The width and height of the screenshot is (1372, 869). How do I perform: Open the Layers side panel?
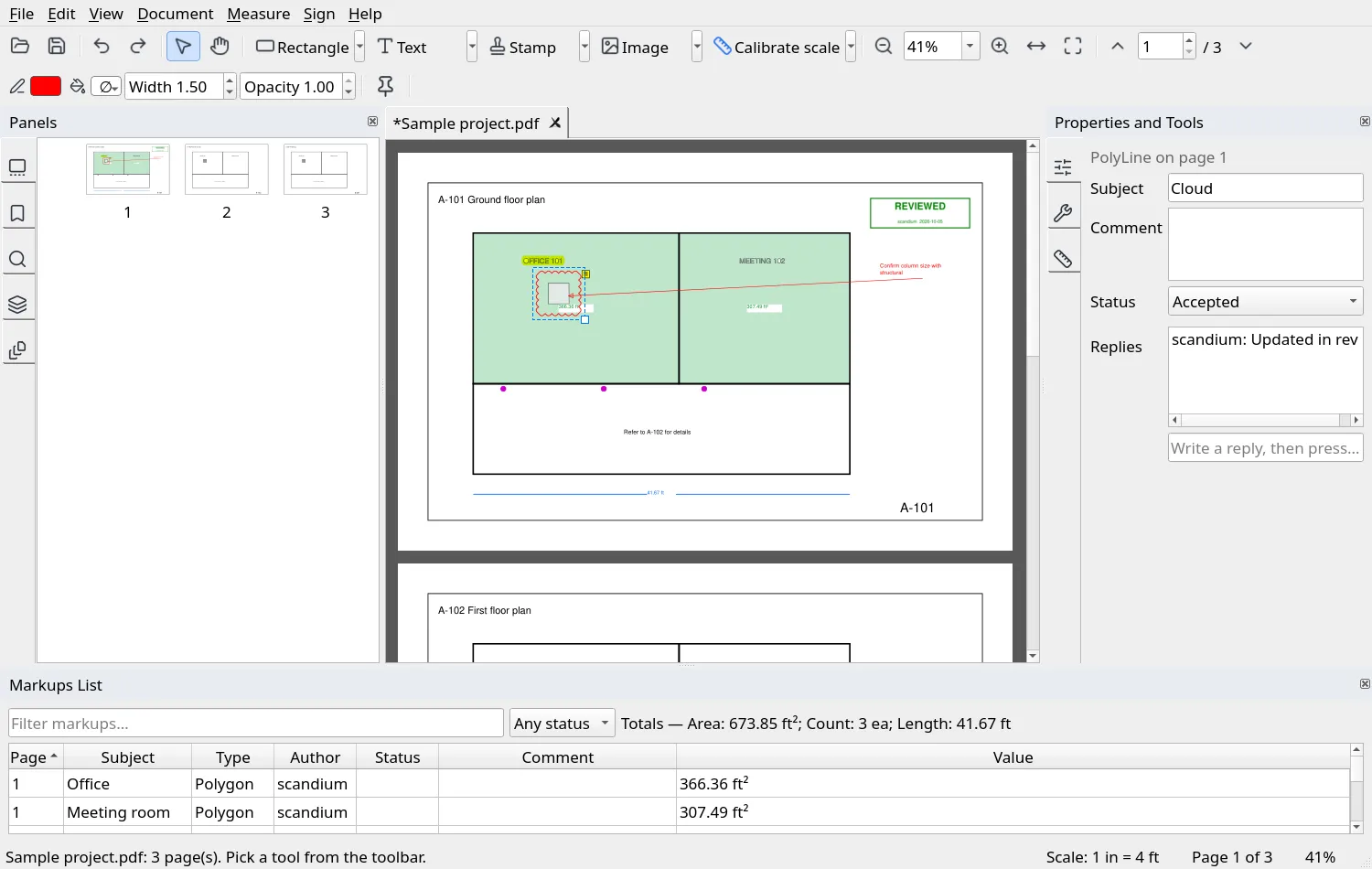pos(17,305)
